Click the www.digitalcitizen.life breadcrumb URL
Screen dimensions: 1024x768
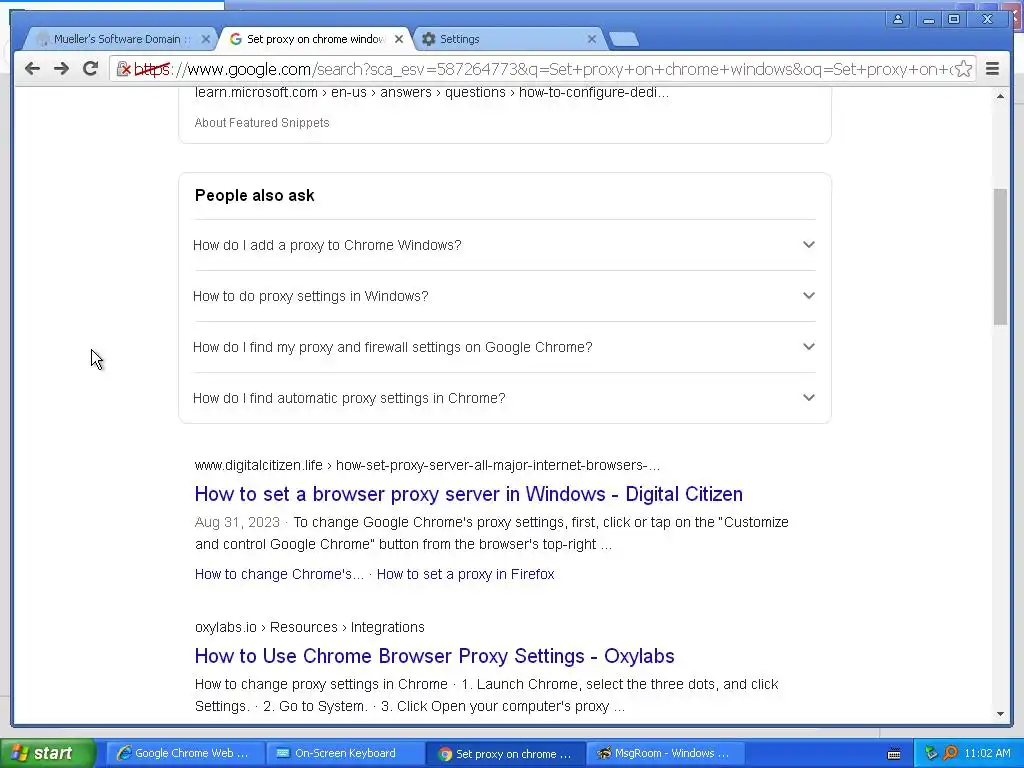pos(427,465)
